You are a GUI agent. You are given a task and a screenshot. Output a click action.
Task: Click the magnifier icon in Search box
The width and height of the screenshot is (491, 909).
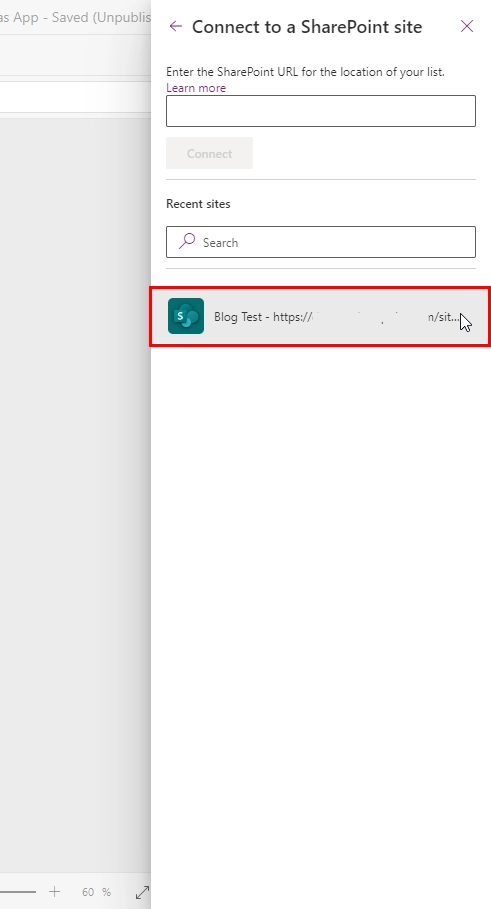coord(187,241)
